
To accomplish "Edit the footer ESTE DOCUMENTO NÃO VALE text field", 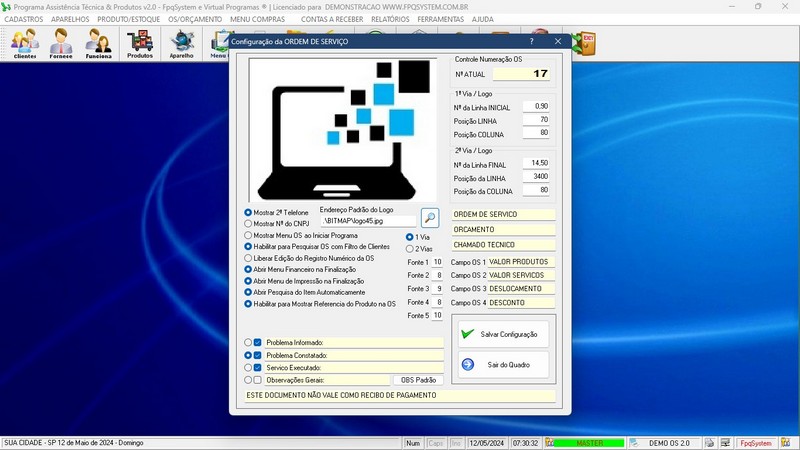I will 400,396.
